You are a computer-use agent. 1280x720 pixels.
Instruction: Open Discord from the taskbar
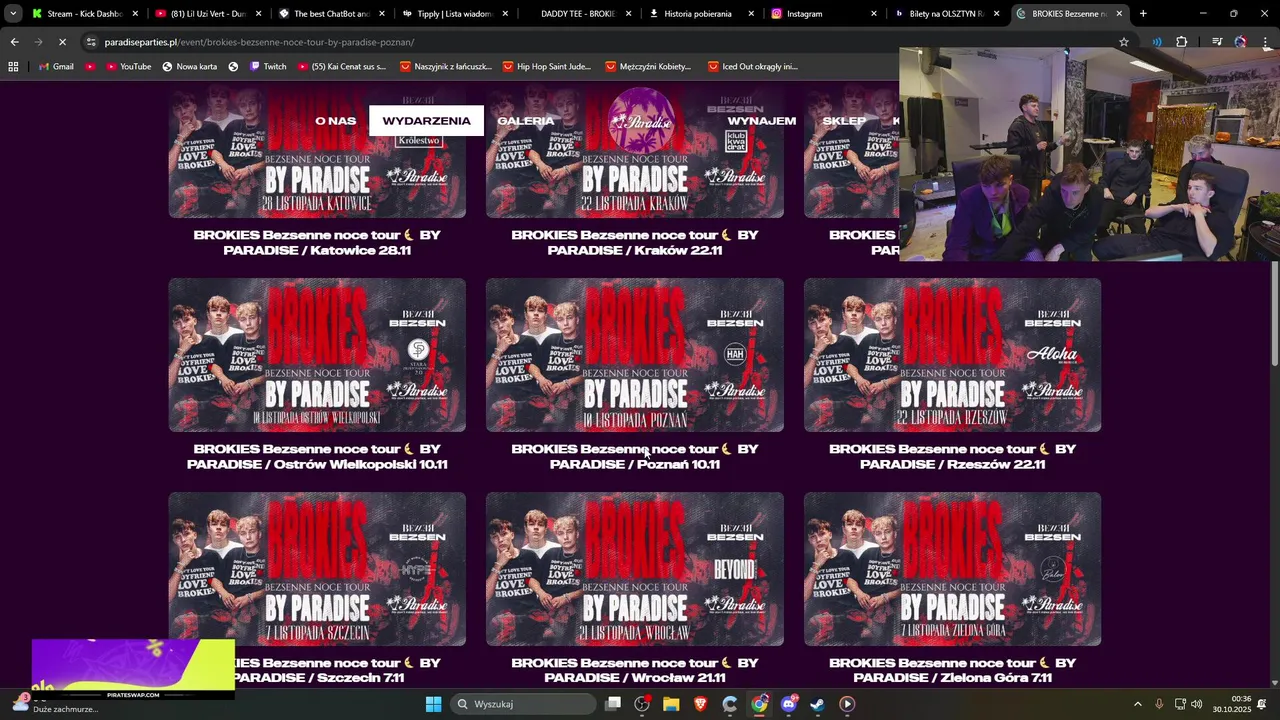click(789, 704)
